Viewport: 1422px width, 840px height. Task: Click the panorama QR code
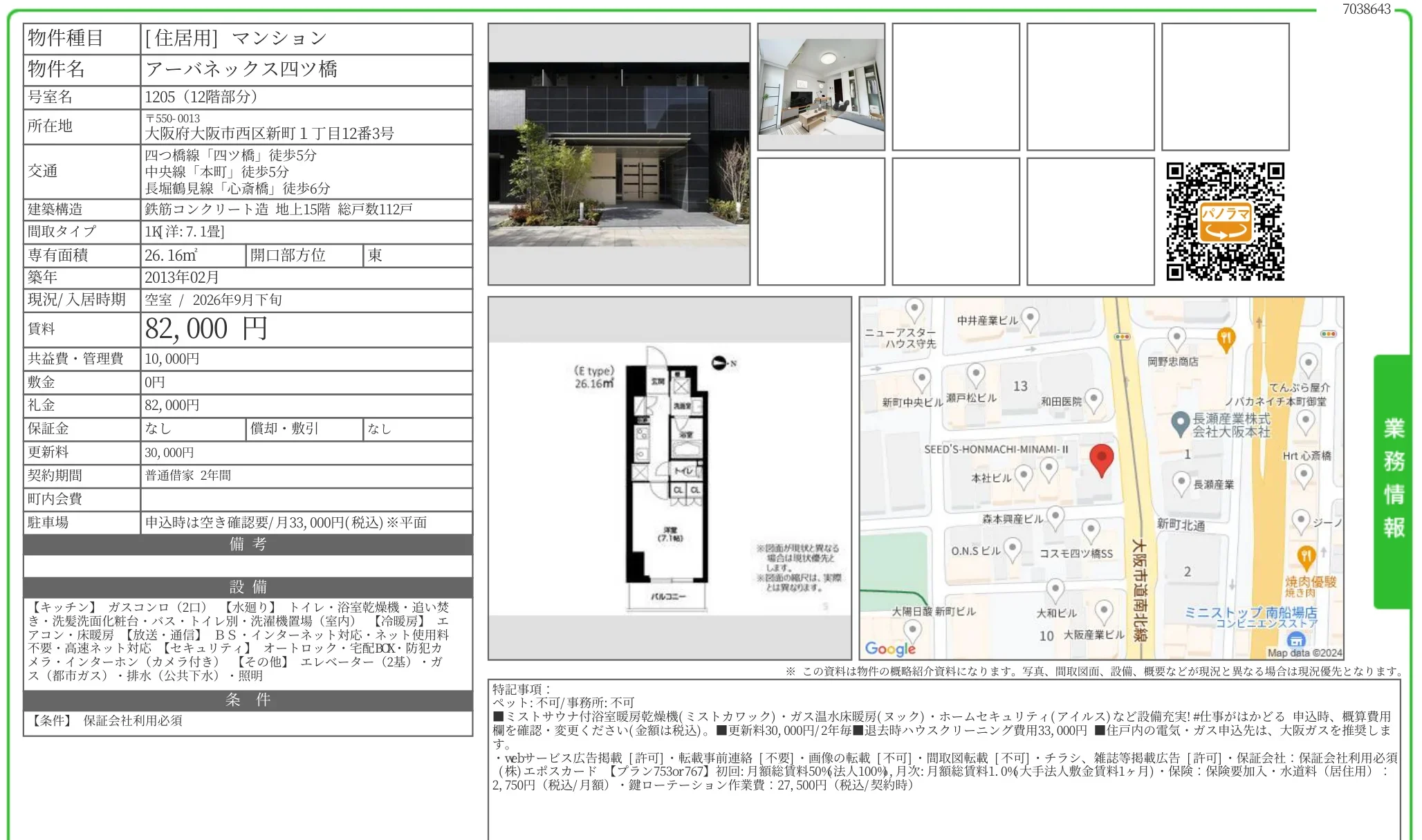(1225, 221)
